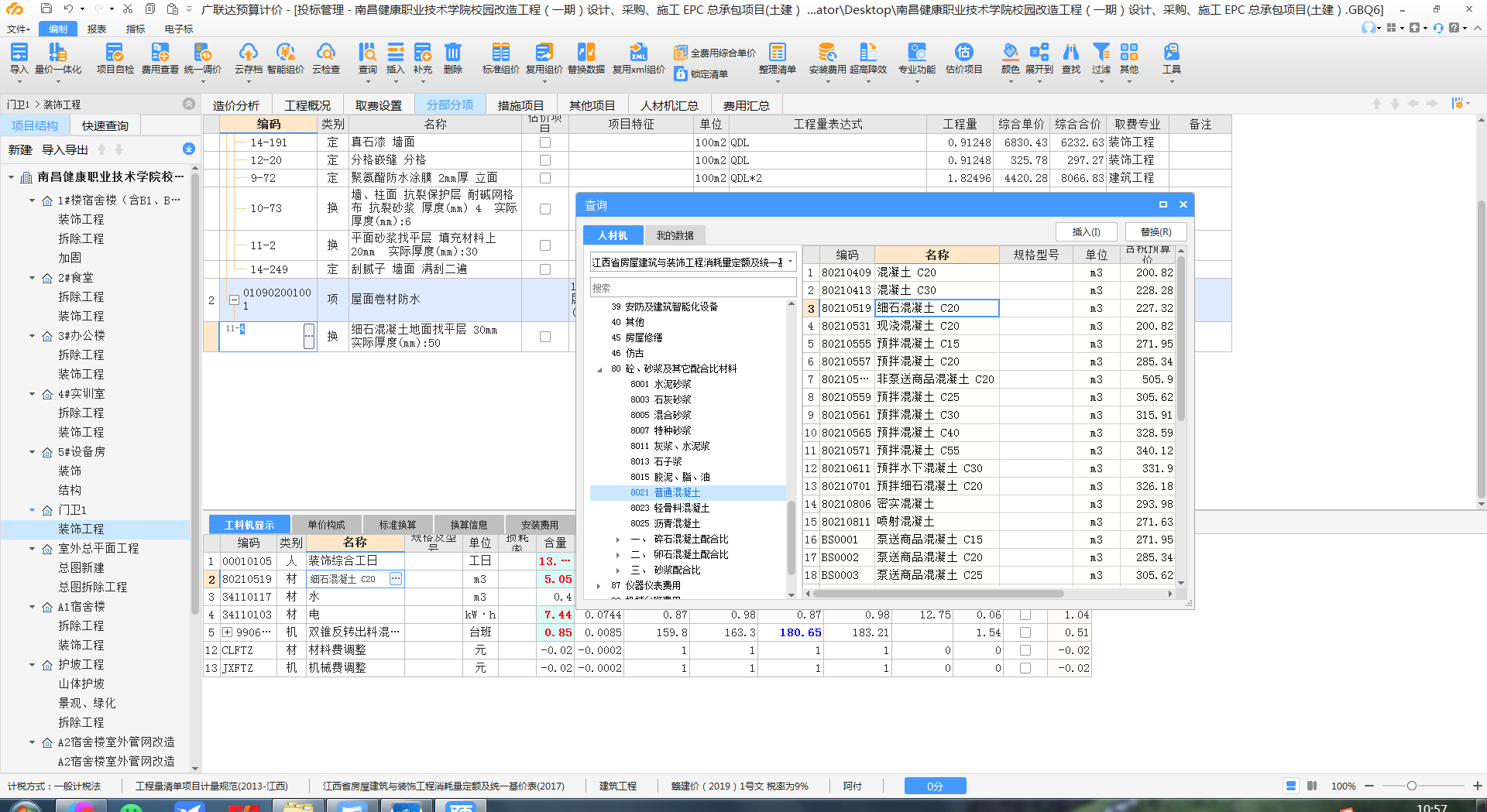Screen dimensions: 1487x812
Task: Click the zoom-in plus in status bar
Action: [x=1477, y=786]
